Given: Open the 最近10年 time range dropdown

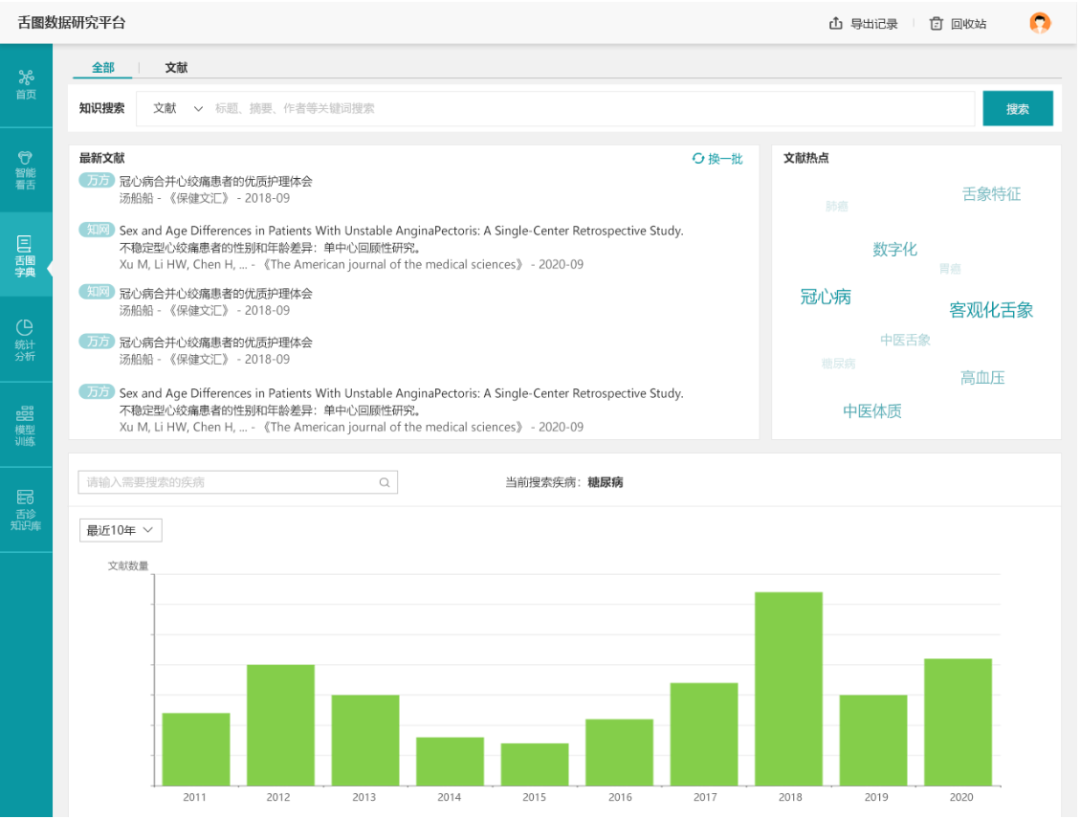Looking at the screenshot, I should [120, 530].
